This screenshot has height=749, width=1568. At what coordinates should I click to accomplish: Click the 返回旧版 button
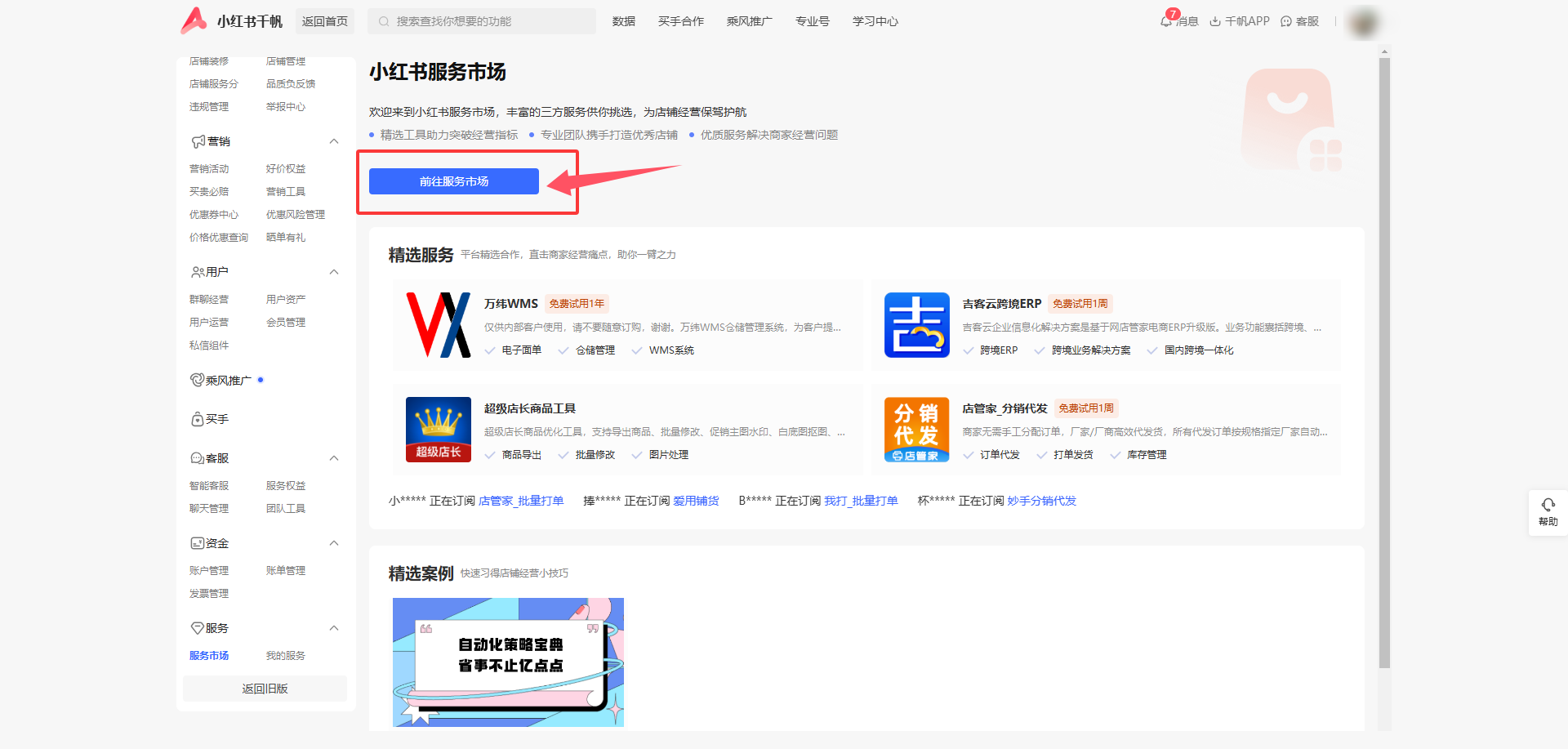tap(265, 689)
